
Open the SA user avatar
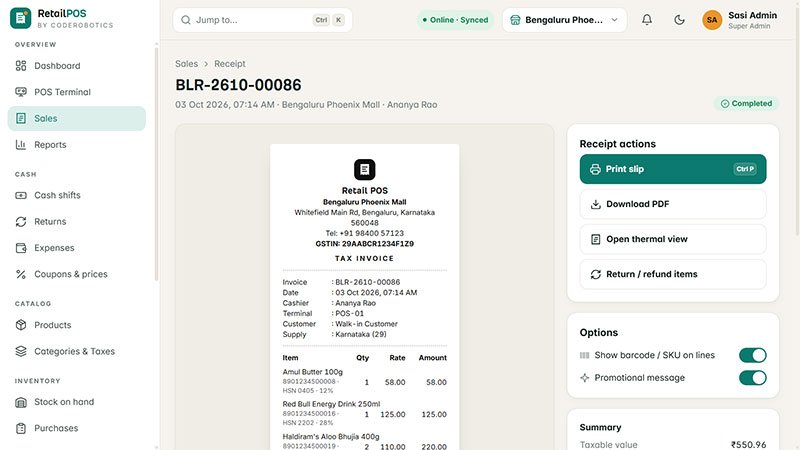(712, 20)
